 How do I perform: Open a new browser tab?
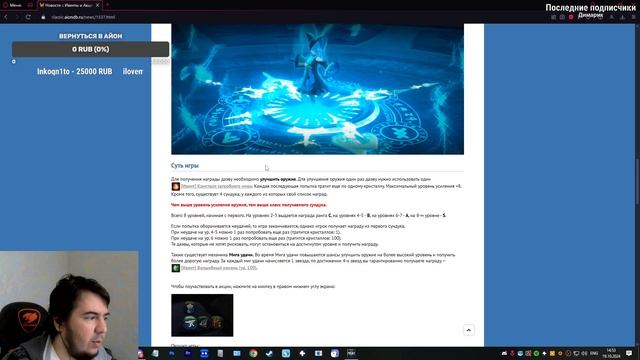(x=108, y=5)
